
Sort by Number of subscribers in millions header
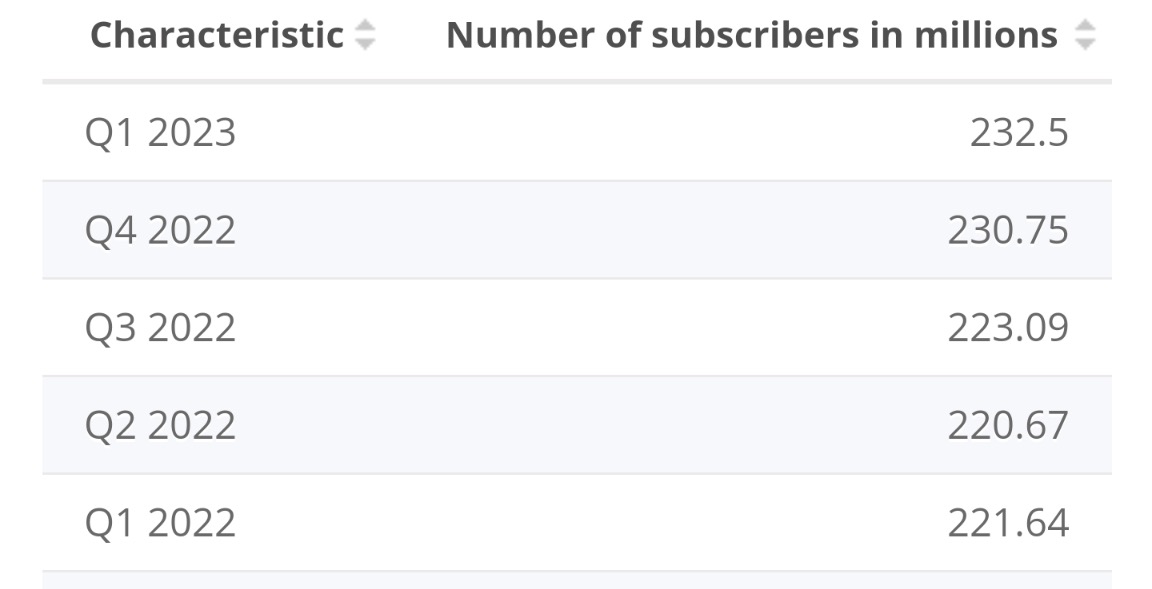click(751, 35)
